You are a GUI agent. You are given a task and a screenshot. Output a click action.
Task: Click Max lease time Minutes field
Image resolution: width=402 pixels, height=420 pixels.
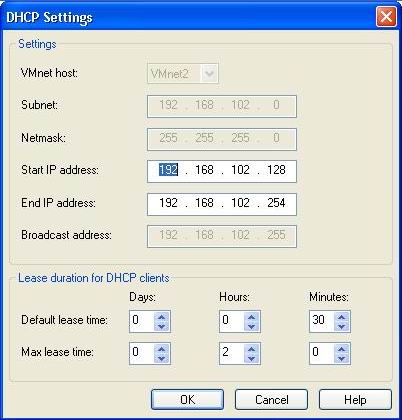click(x=322, y=353)
